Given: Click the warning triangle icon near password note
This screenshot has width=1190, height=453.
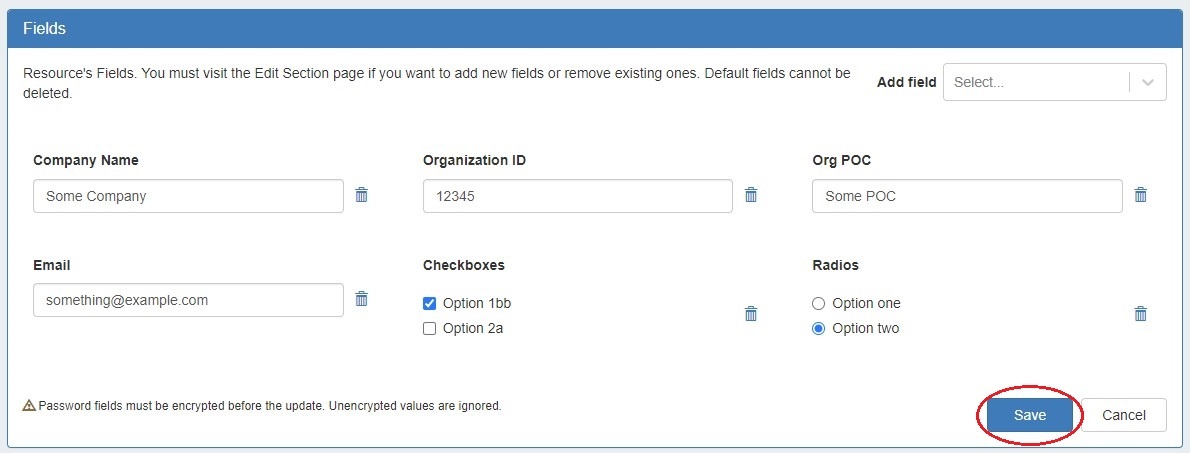Looking at the screenshot, I should (x=29, y=407).
